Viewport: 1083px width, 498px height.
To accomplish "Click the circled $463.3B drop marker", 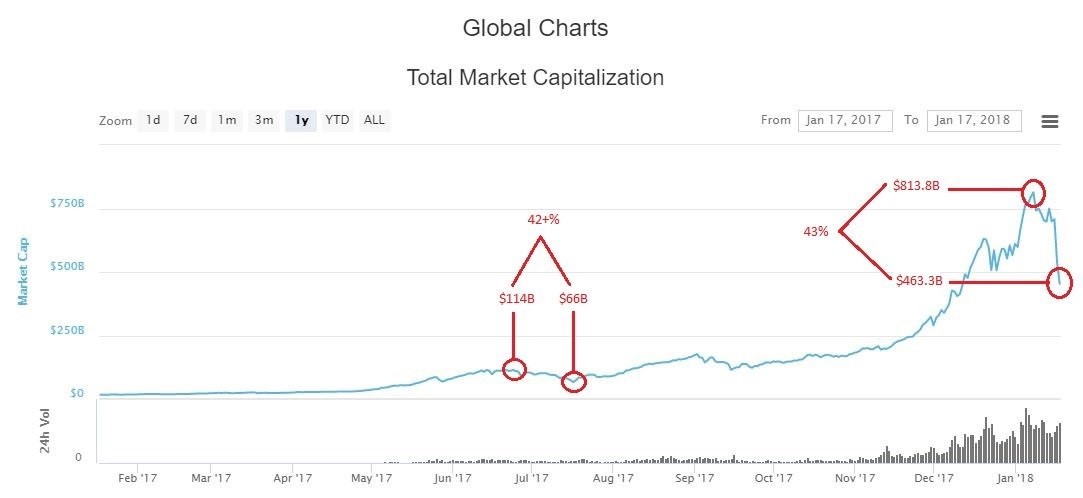I will click(x=1059, y=282).
